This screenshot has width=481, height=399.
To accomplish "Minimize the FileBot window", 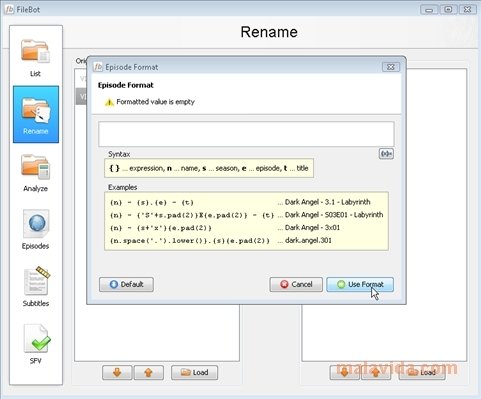I will tap(429, 9).
